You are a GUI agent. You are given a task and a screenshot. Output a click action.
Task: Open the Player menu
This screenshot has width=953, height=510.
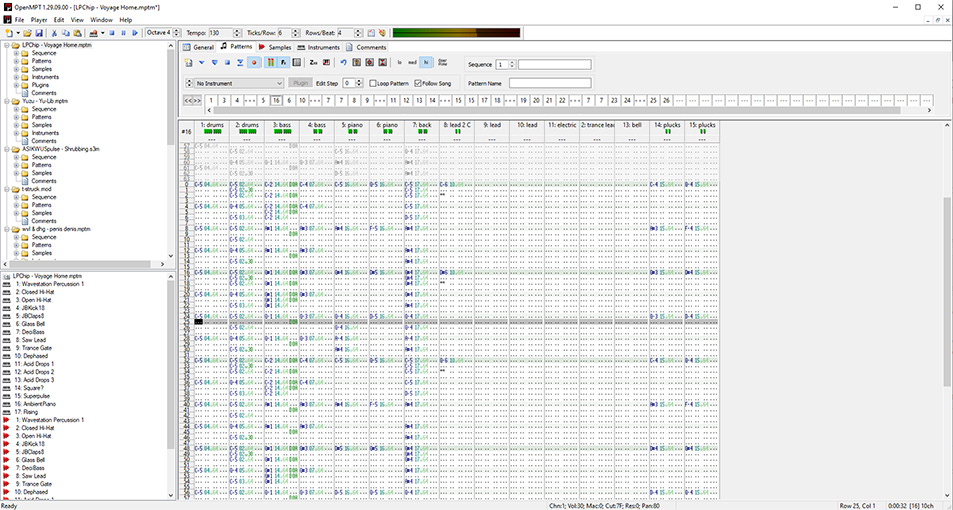click(39, 20)
